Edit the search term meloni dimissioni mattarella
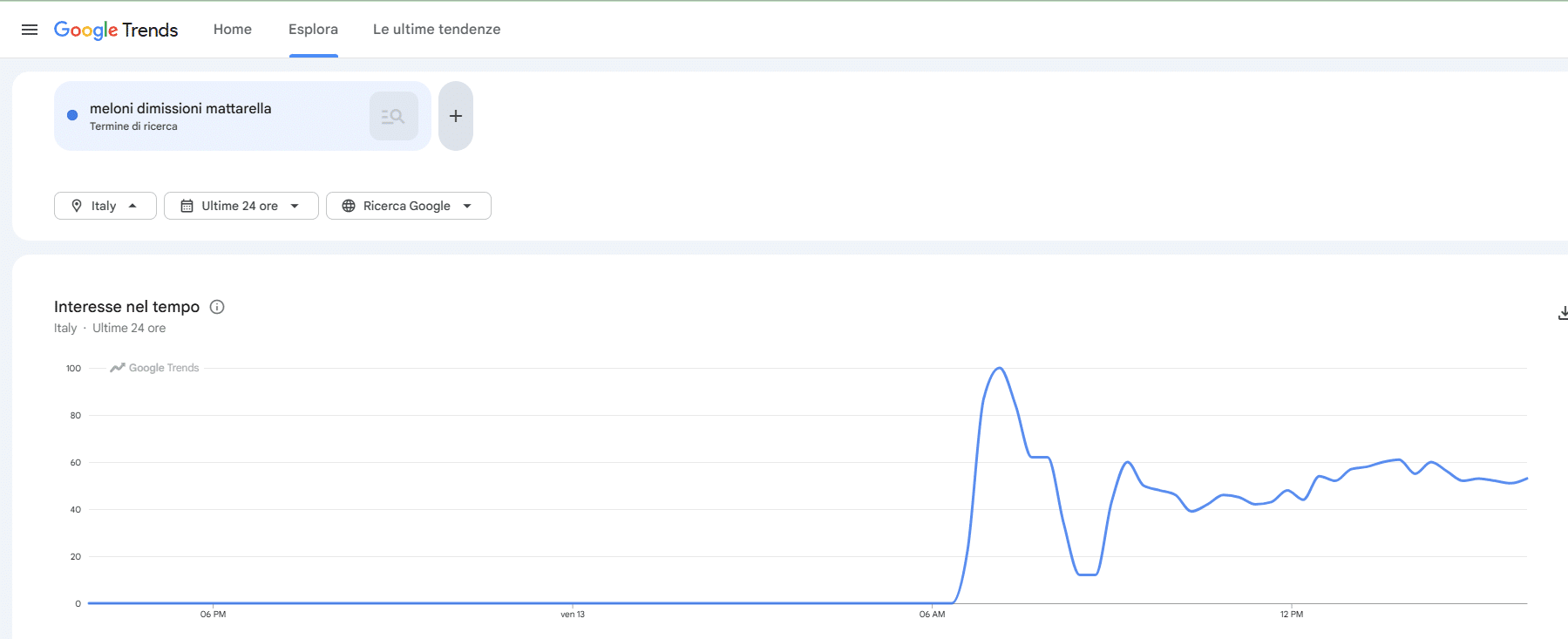This screenshot has width=1568, height=639. coord(180,109)
